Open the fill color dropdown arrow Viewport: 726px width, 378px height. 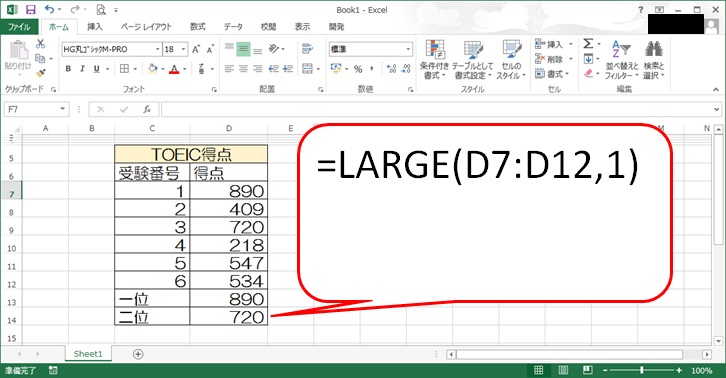tap(163, 69)
